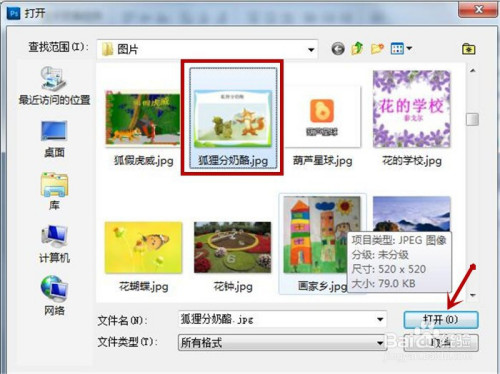
Task: Close the Open dialog window
Action: click(478, 9)
